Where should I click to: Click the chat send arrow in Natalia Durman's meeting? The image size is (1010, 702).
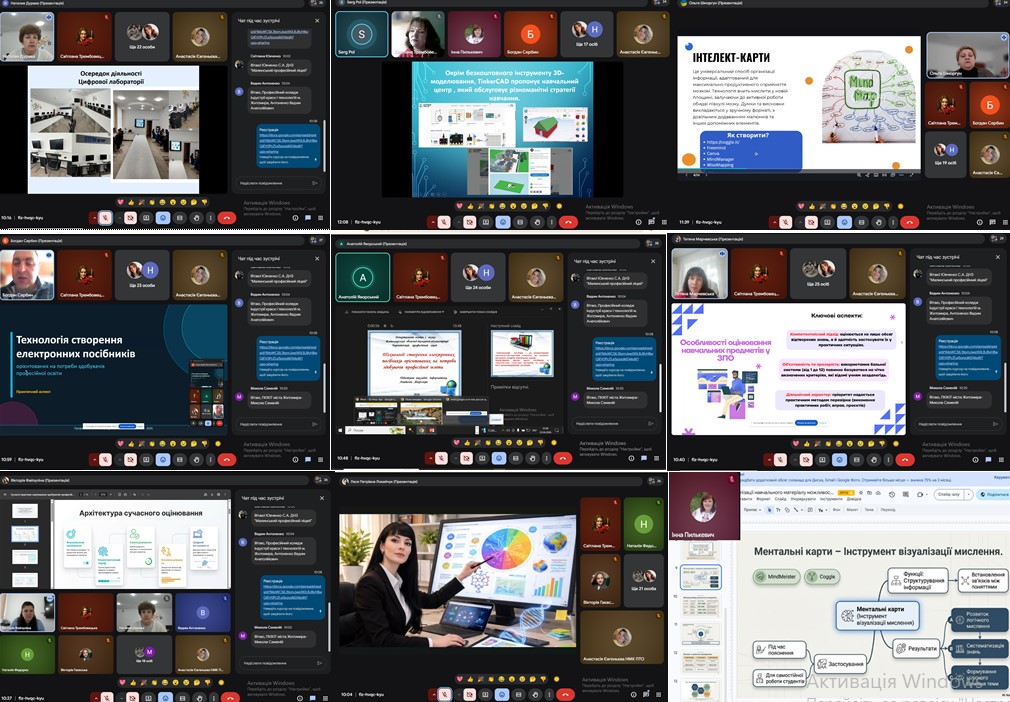click(315, 183)
